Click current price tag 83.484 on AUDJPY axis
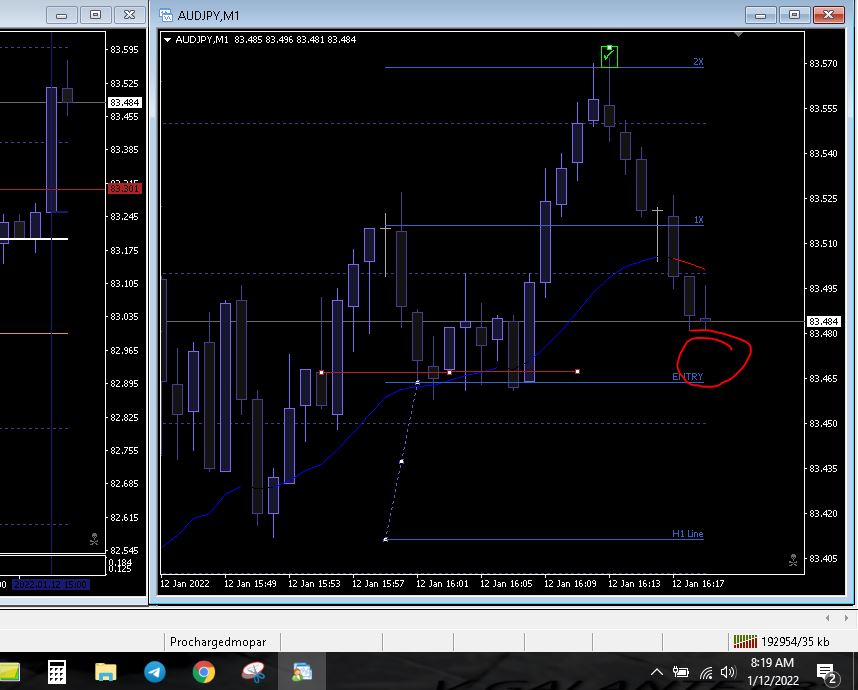 (x=823, y=322)
